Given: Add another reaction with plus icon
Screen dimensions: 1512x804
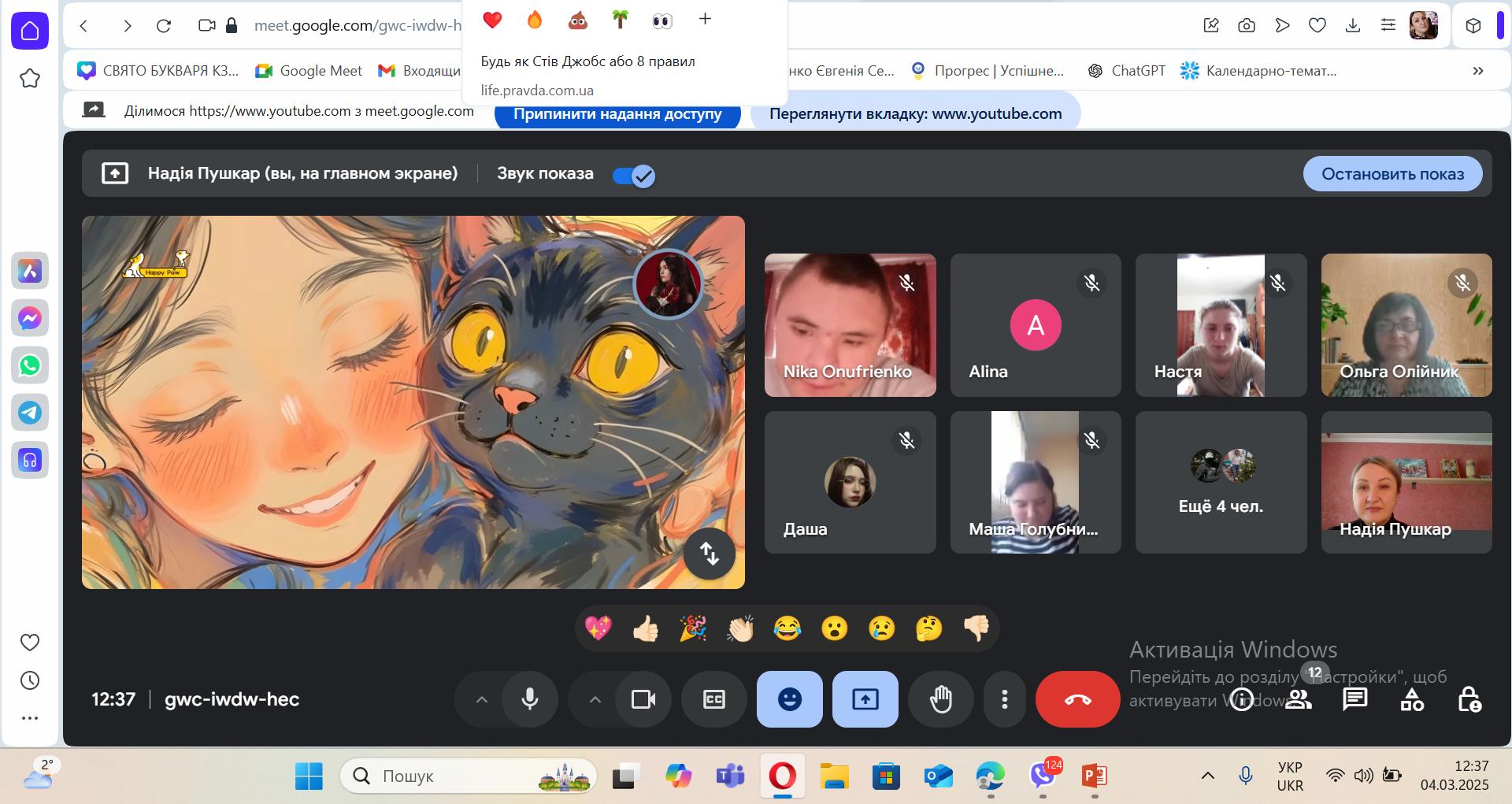Looking at the screenshot, I should tap(705, 19).
